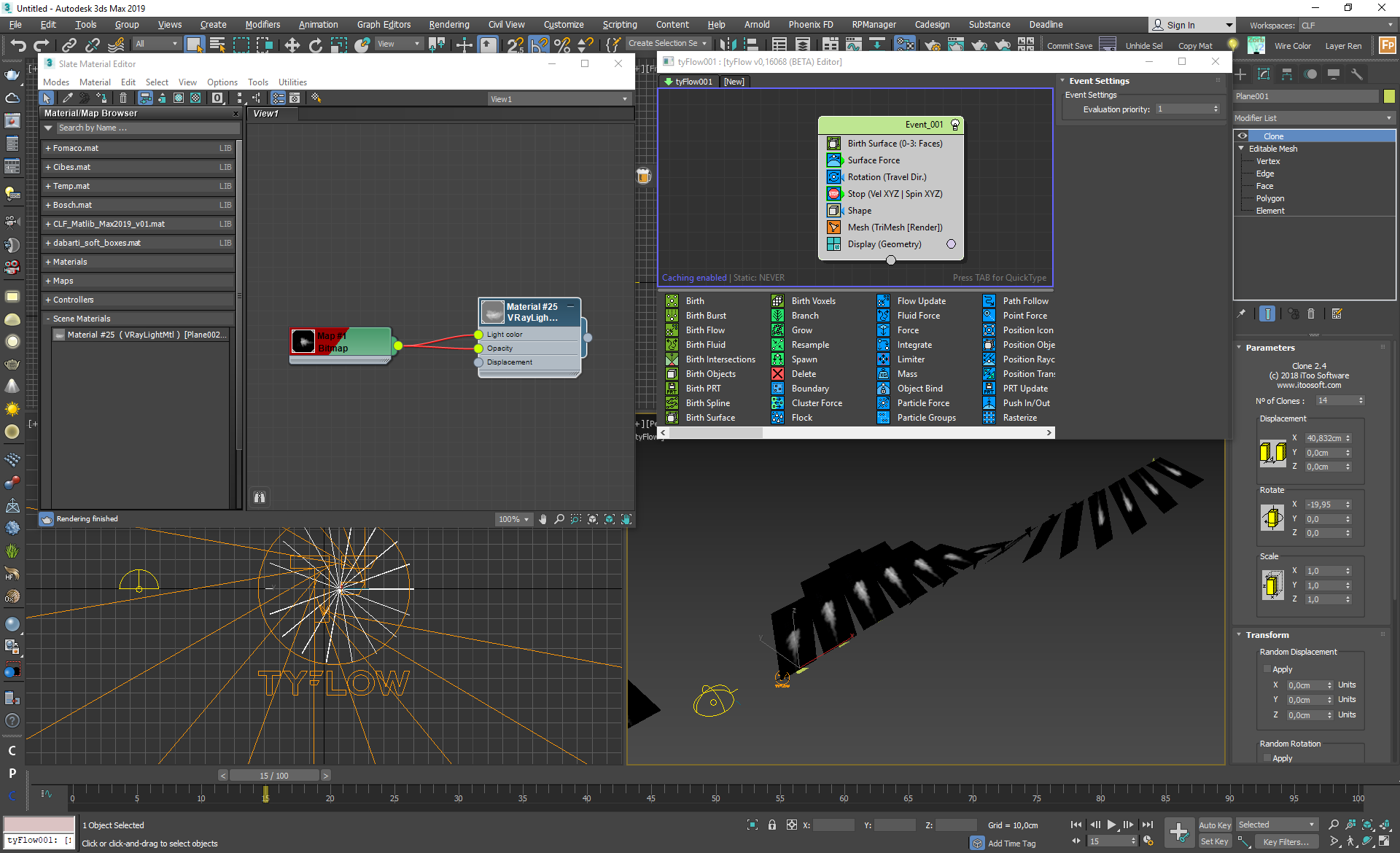Select the pan hand tool in Slate editor
Image resolution: width=1400 pixels, height=853 pixels.
(542, 519)
